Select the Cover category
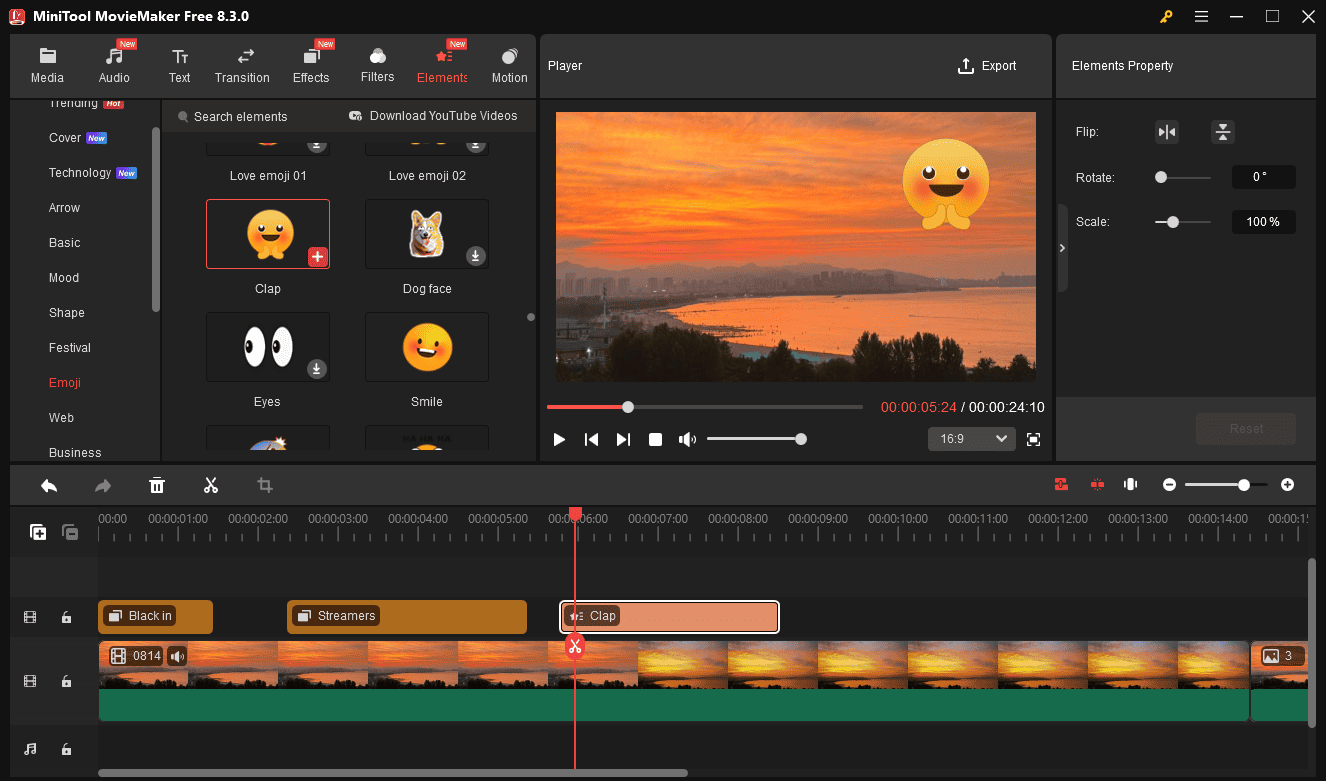1326x781 pixels. click(65, 138)
